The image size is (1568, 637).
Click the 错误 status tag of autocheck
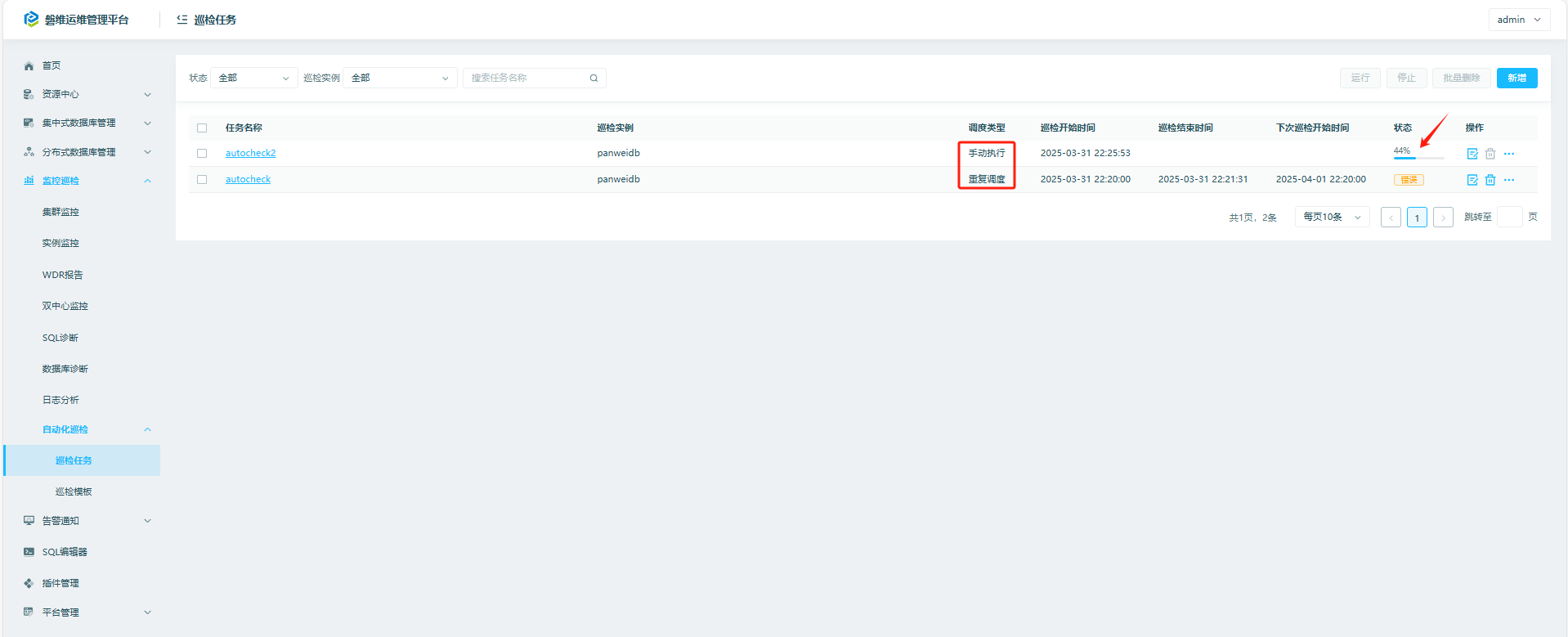point(1409,180)
